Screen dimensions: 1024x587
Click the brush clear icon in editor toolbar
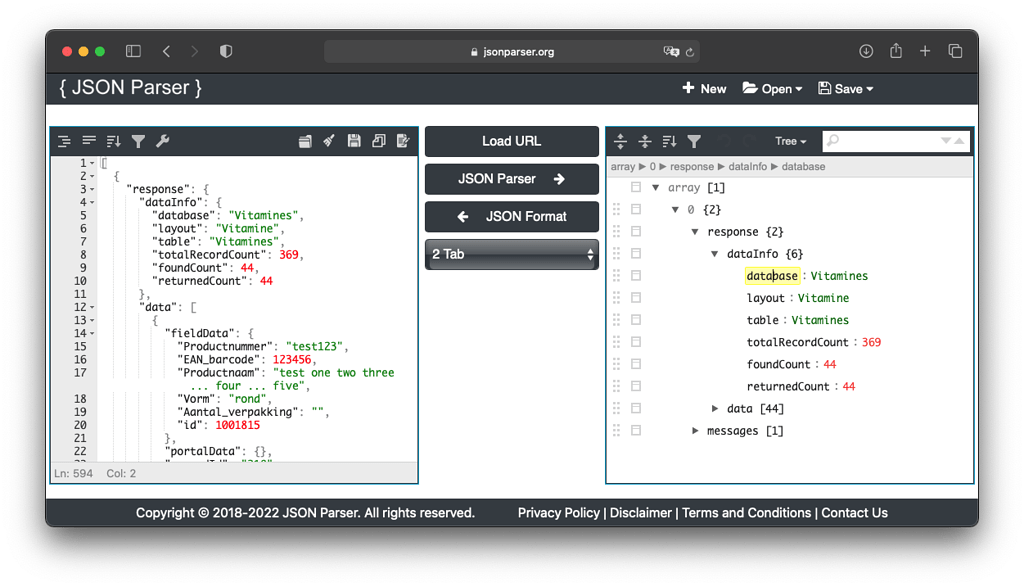[329, 142]
